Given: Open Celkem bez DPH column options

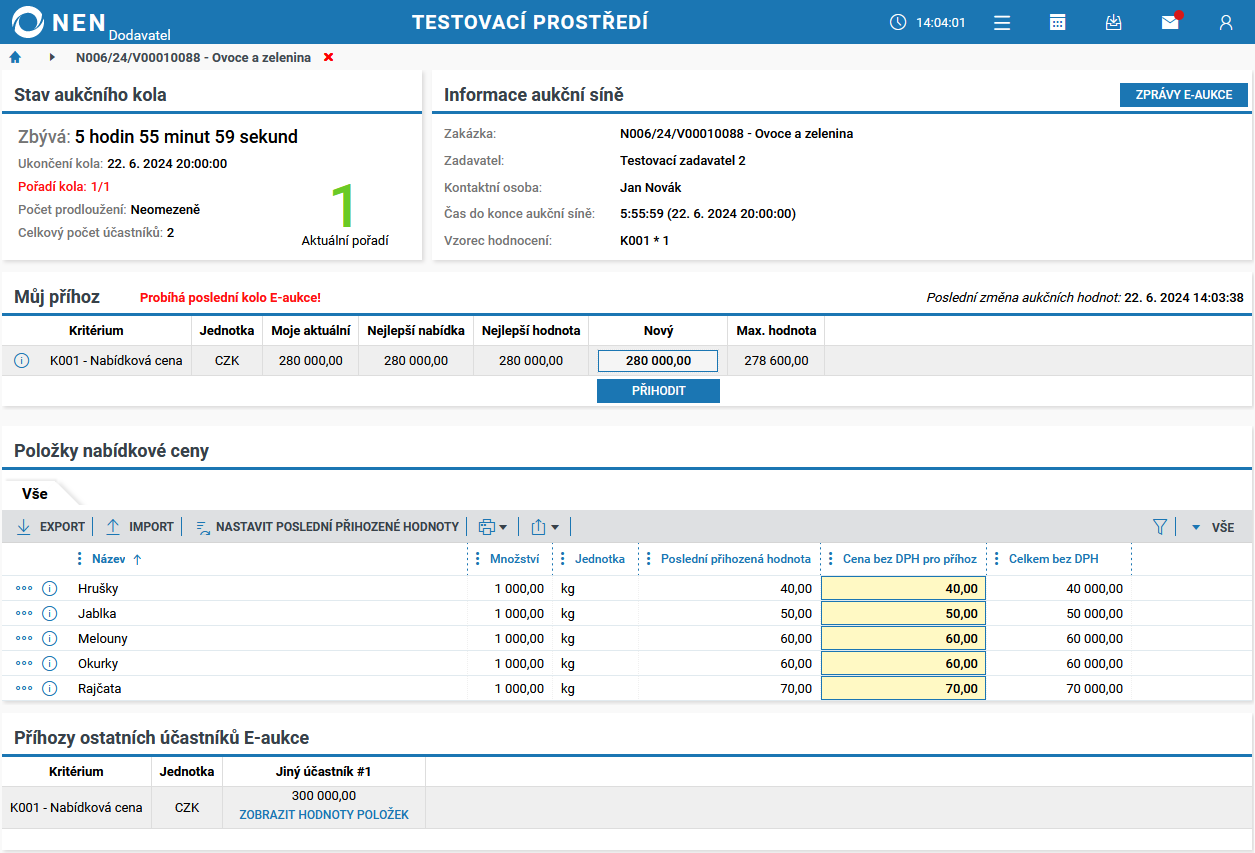Looking at the screenshot, I should (x=997, y=559).
